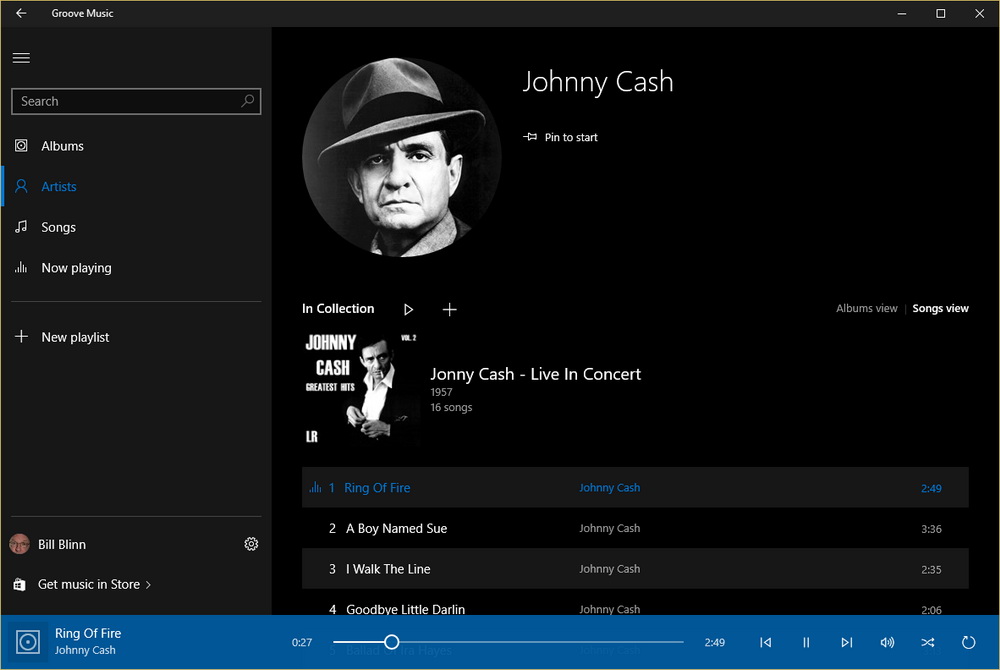This screenshot has height=670, width=1000.
Task: Click the 3:36 duration of A Boy Named Sue
Action: [931, 529]
